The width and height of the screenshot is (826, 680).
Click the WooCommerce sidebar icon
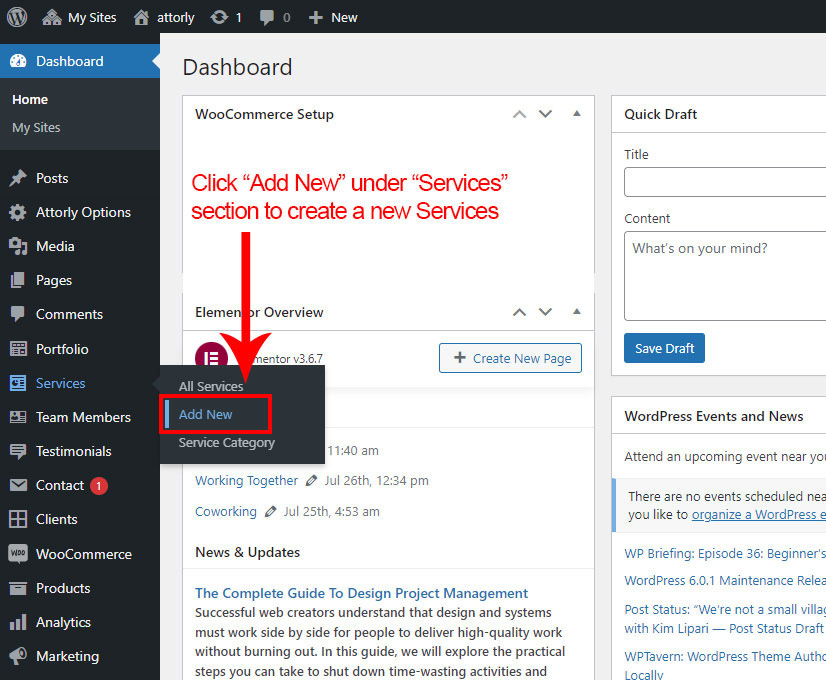pos(18,554)
